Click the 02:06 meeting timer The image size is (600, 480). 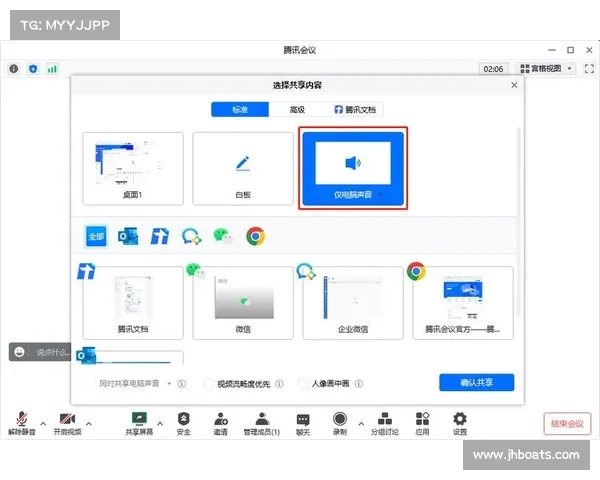(x=493, y=69)
